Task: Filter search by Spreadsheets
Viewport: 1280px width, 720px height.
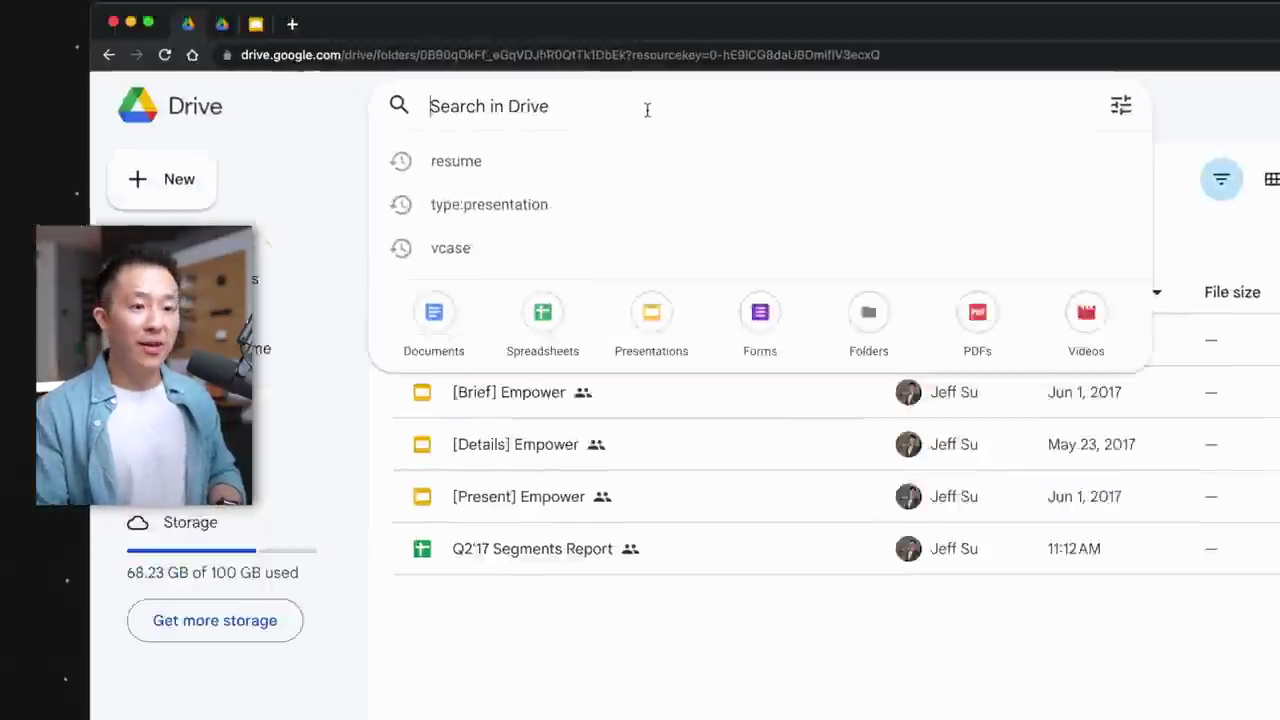Action: [x=542, y=326]
